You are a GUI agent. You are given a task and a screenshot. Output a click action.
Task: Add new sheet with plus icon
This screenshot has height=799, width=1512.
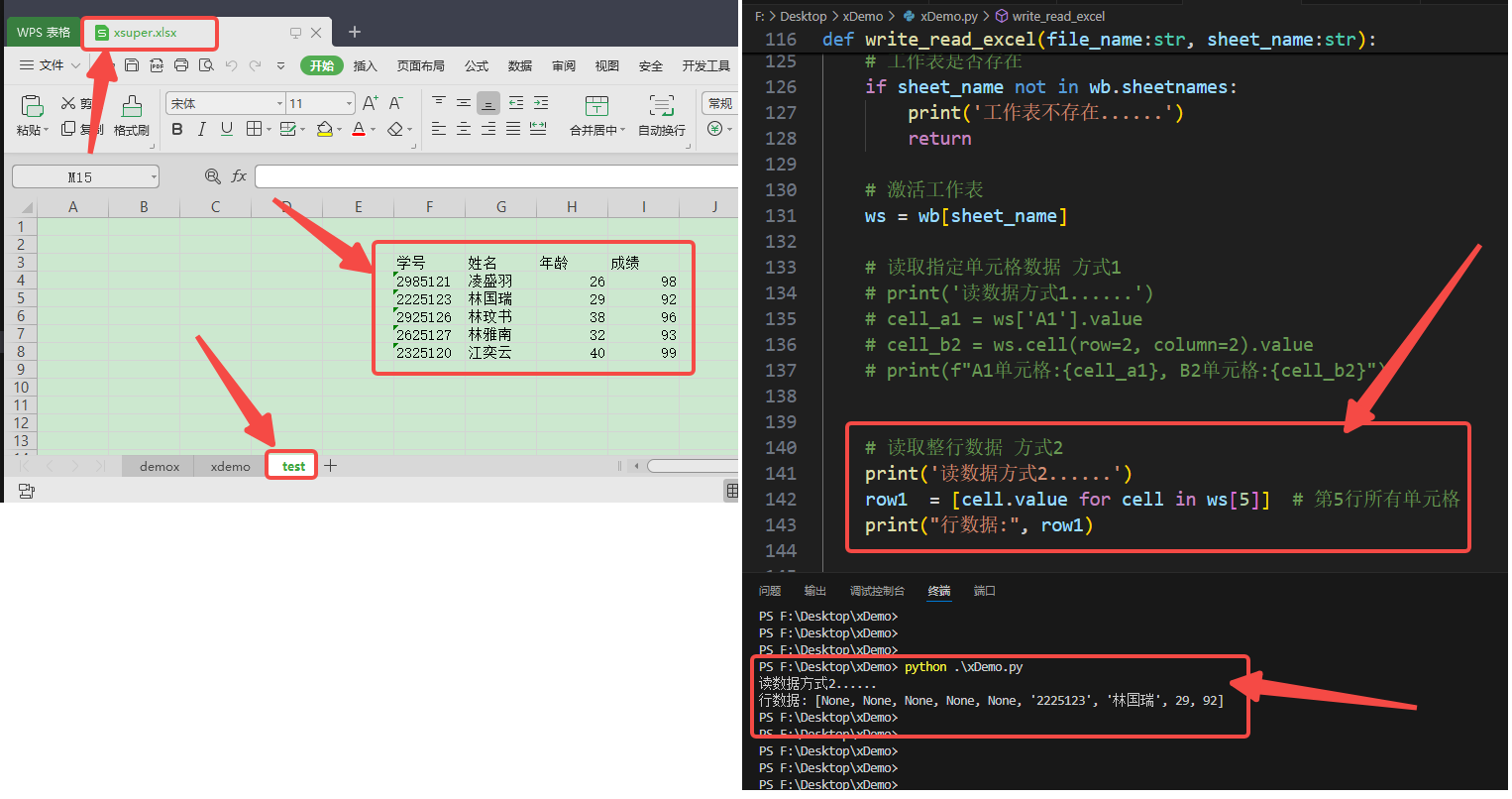point(331,466)
